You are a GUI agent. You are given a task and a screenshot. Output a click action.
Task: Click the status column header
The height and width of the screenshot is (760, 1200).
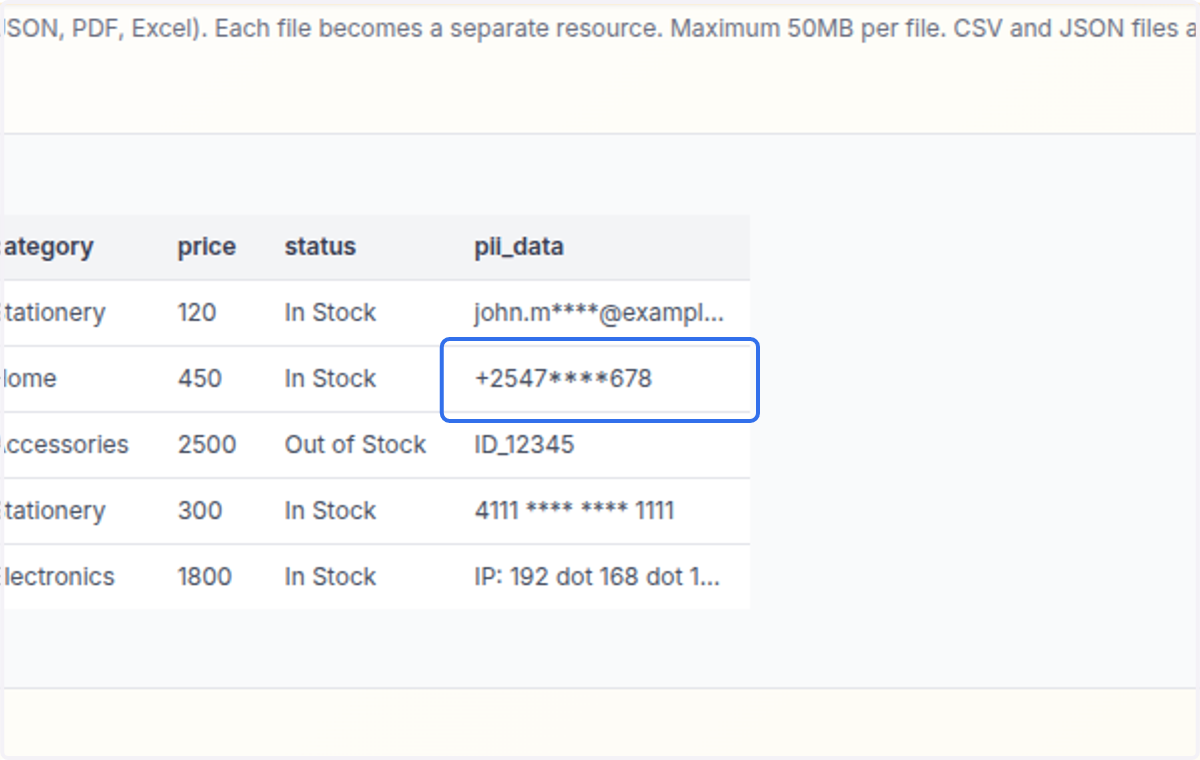[320, 247]
